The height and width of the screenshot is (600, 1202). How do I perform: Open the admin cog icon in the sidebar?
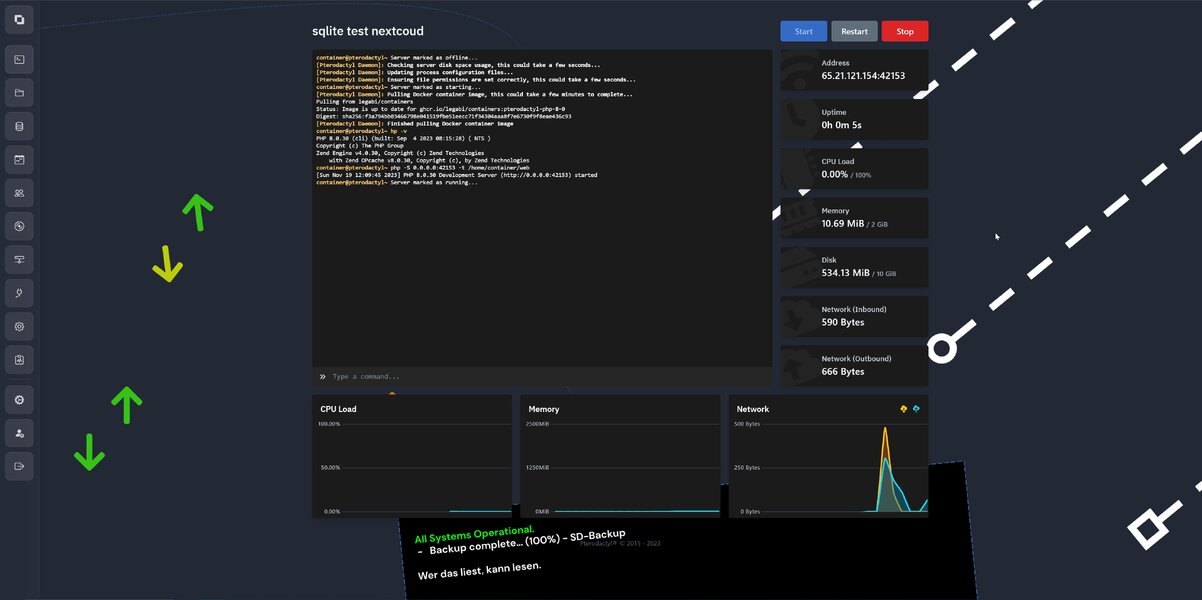19,399
